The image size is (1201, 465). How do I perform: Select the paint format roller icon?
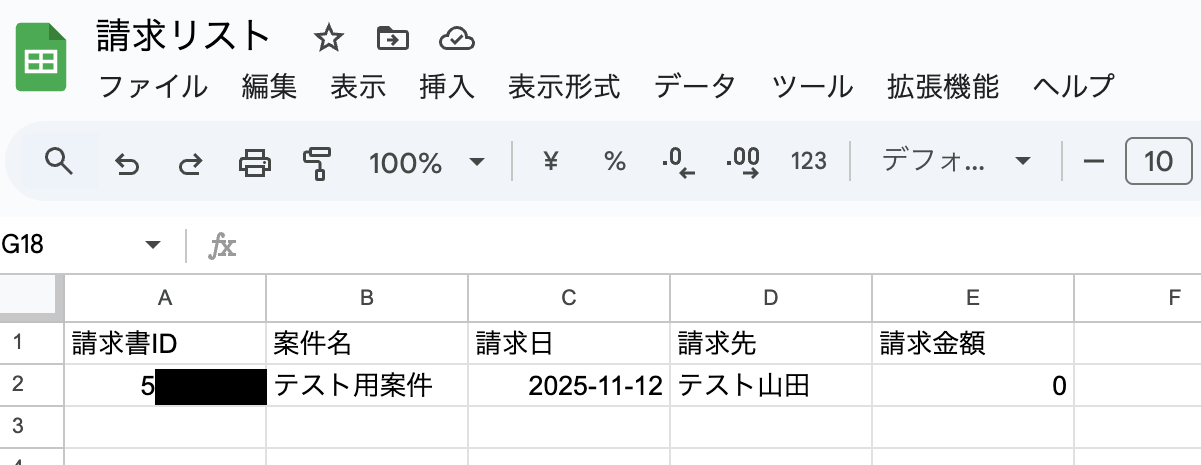(317, 162)
